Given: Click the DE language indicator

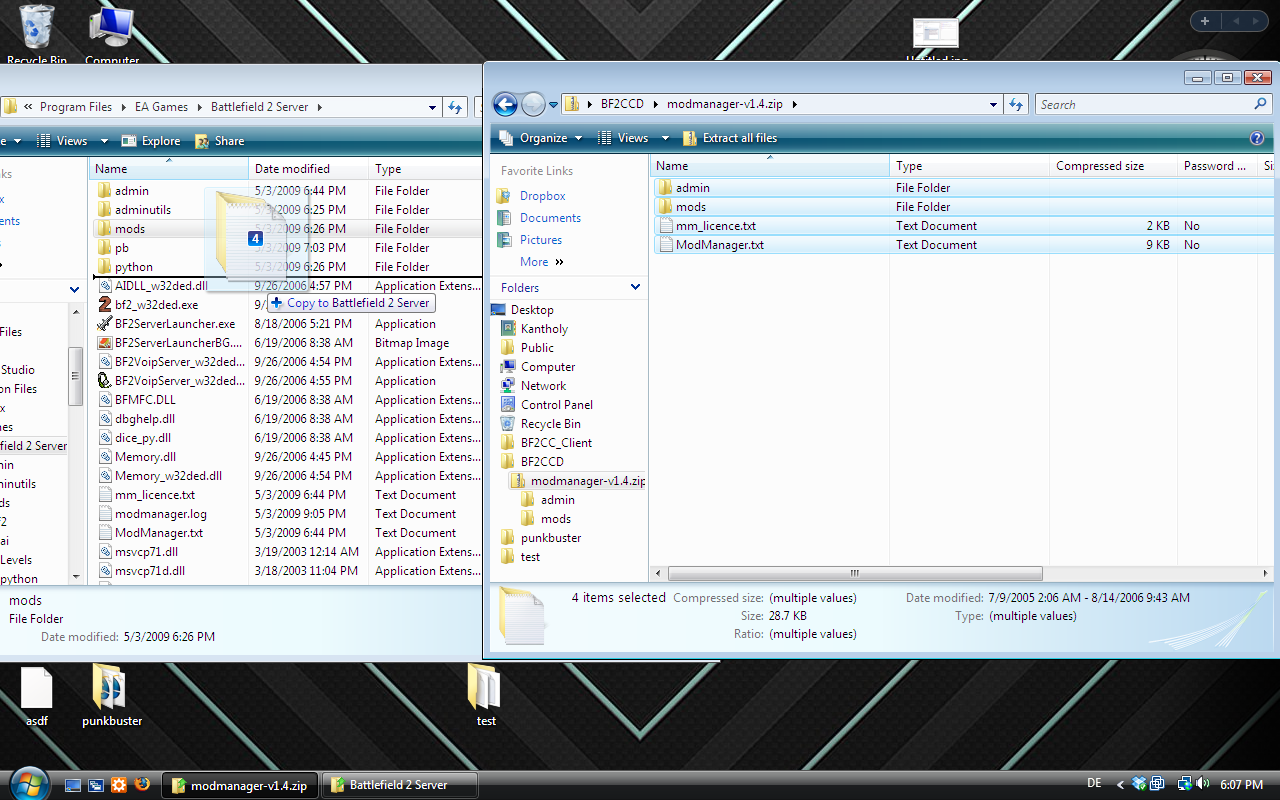Looking at the screenshot, I should pos(1094,785).
